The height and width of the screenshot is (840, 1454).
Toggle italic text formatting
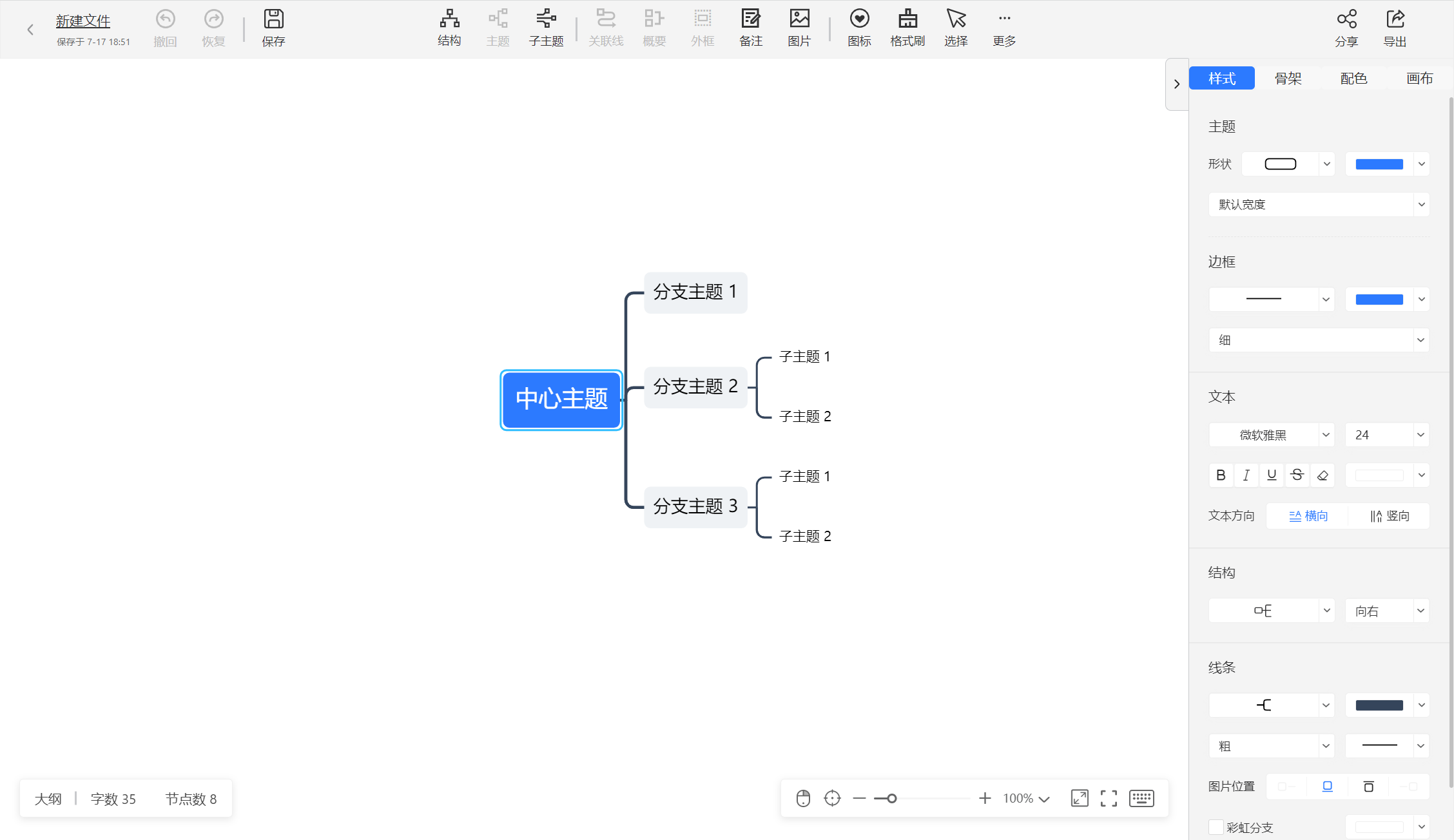click(x=1246, y=475)
